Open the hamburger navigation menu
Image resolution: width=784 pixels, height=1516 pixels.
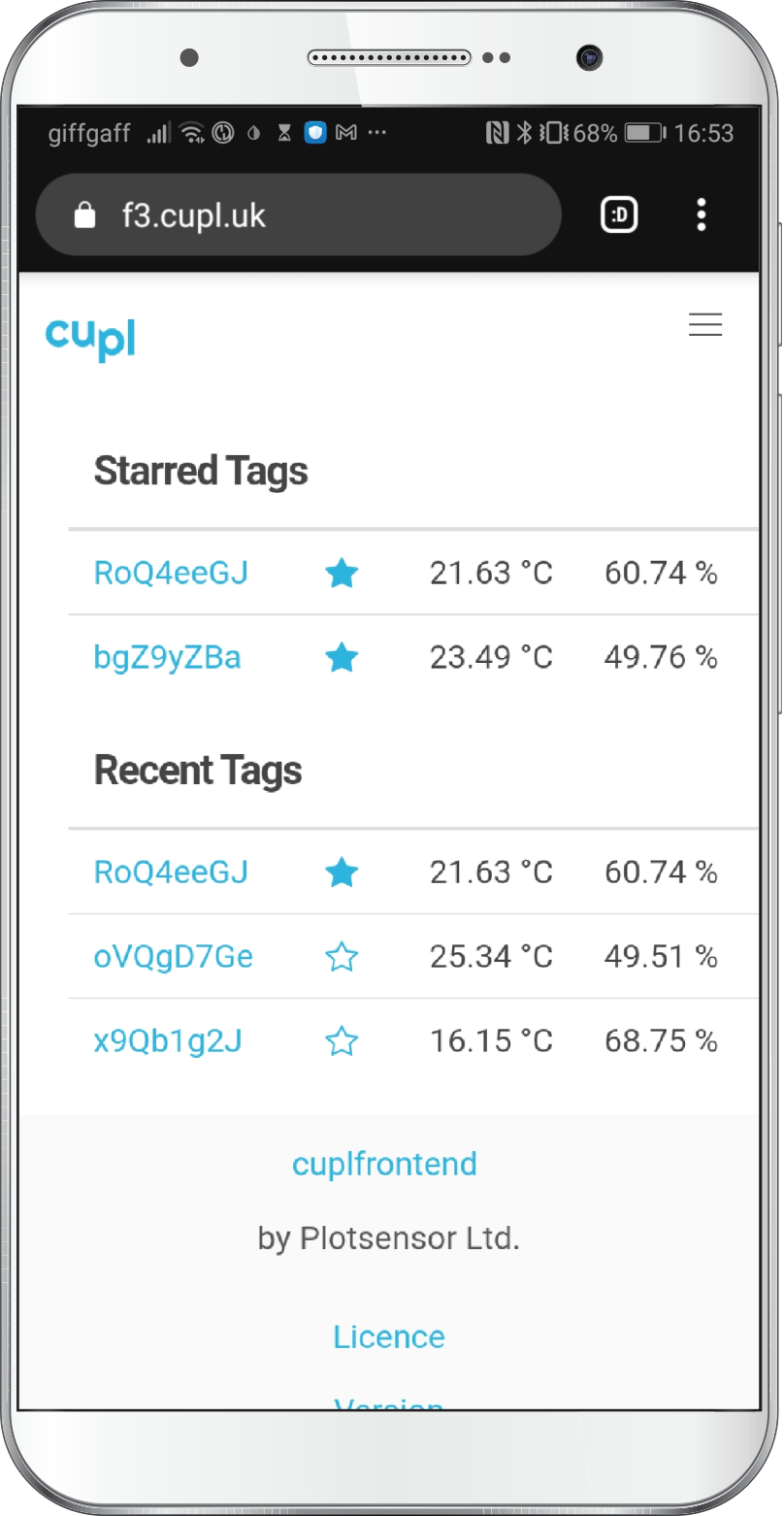tap(705, 325)
